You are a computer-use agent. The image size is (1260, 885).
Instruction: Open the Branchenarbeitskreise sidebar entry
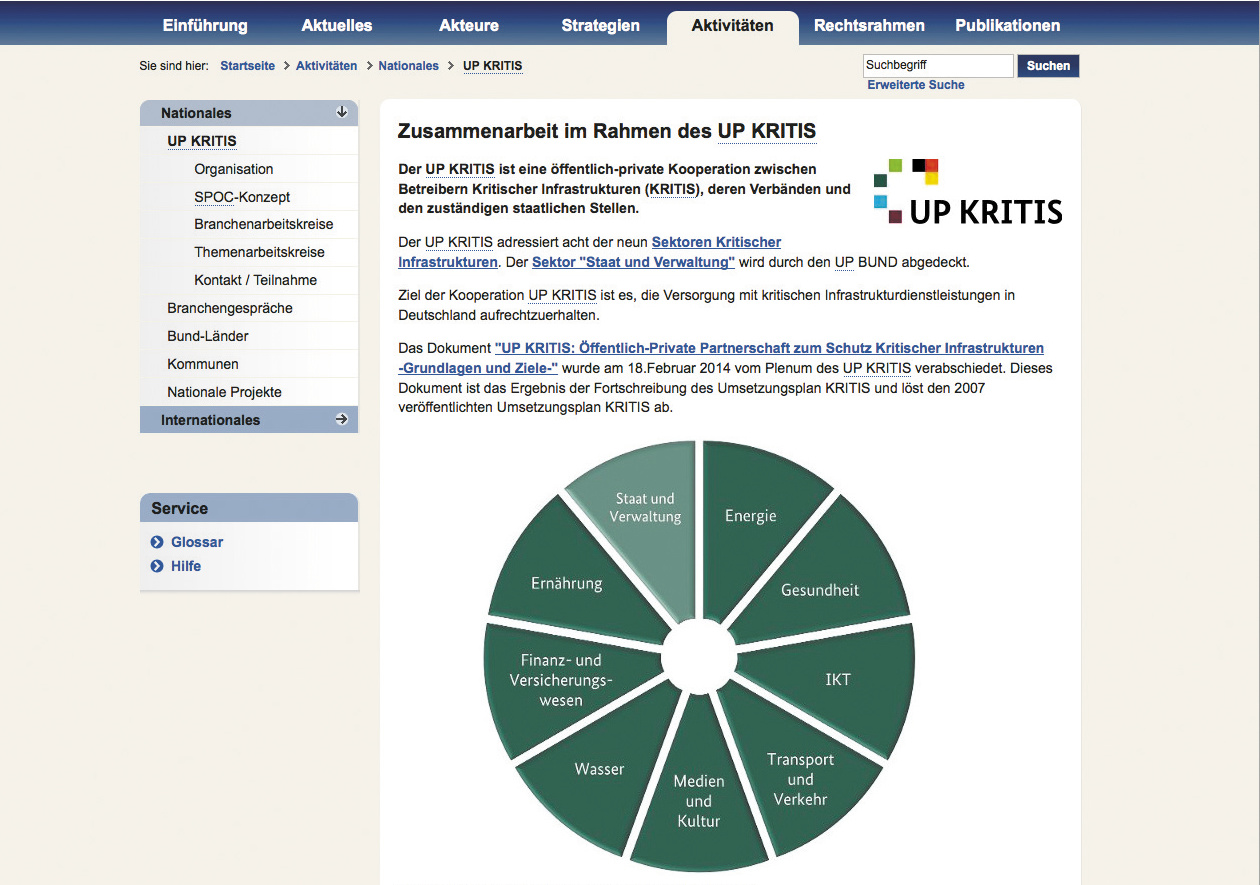[x=264, y=224]
